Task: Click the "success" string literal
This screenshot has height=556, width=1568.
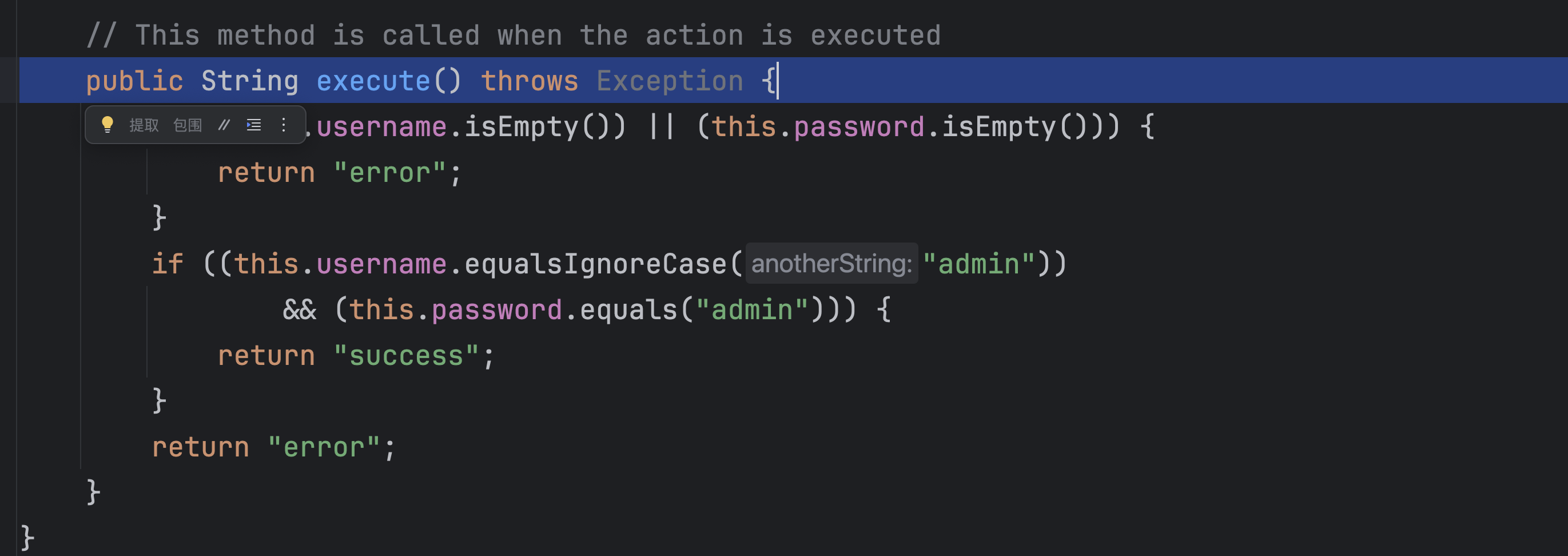Action: tap(406, 356)
